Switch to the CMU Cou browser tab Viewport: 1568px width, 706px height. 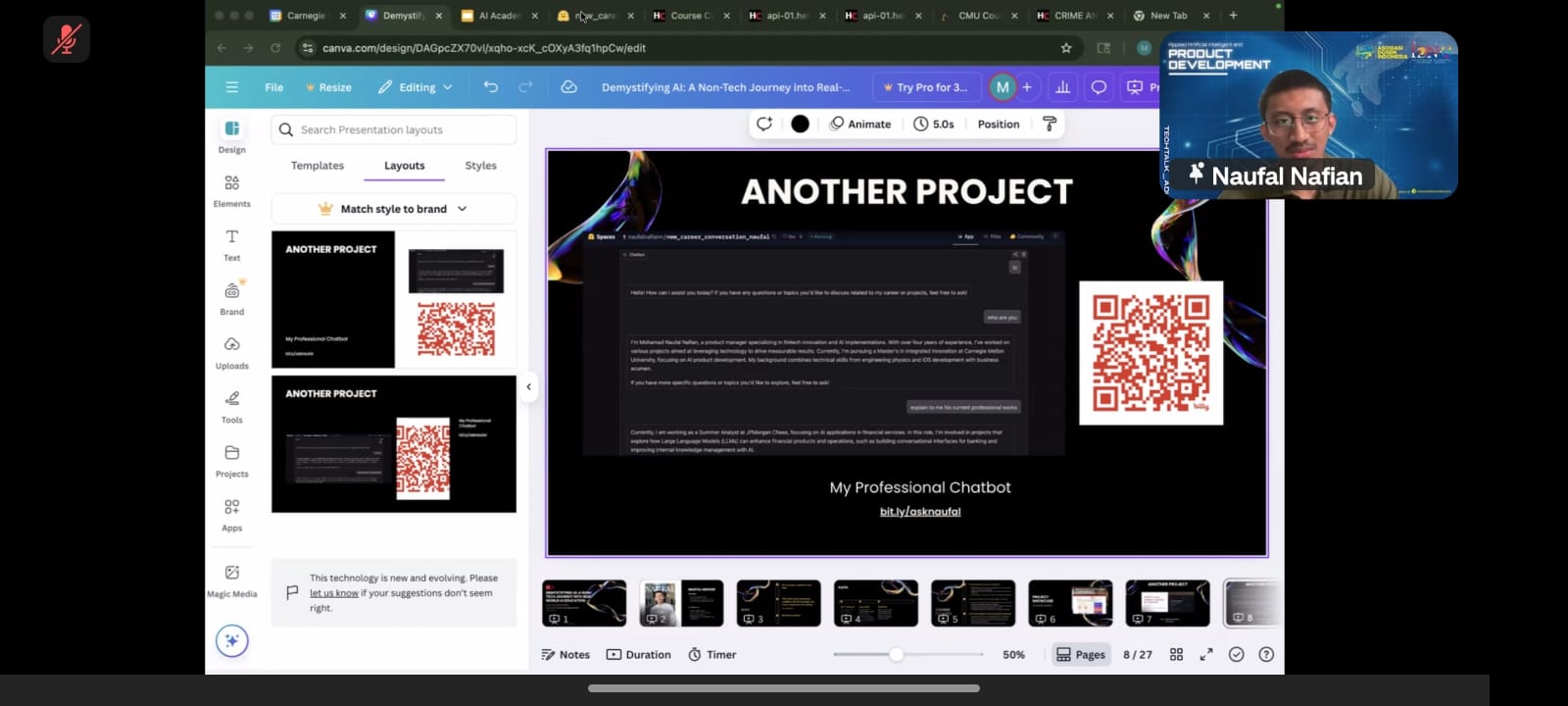pyautogui.click(x=978, y=16)
